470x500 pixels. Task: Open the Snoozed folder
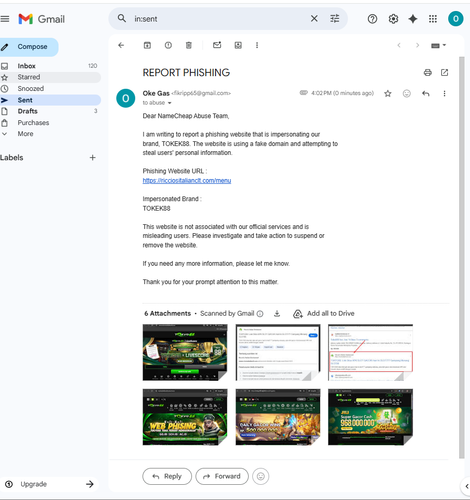[49, 89]
